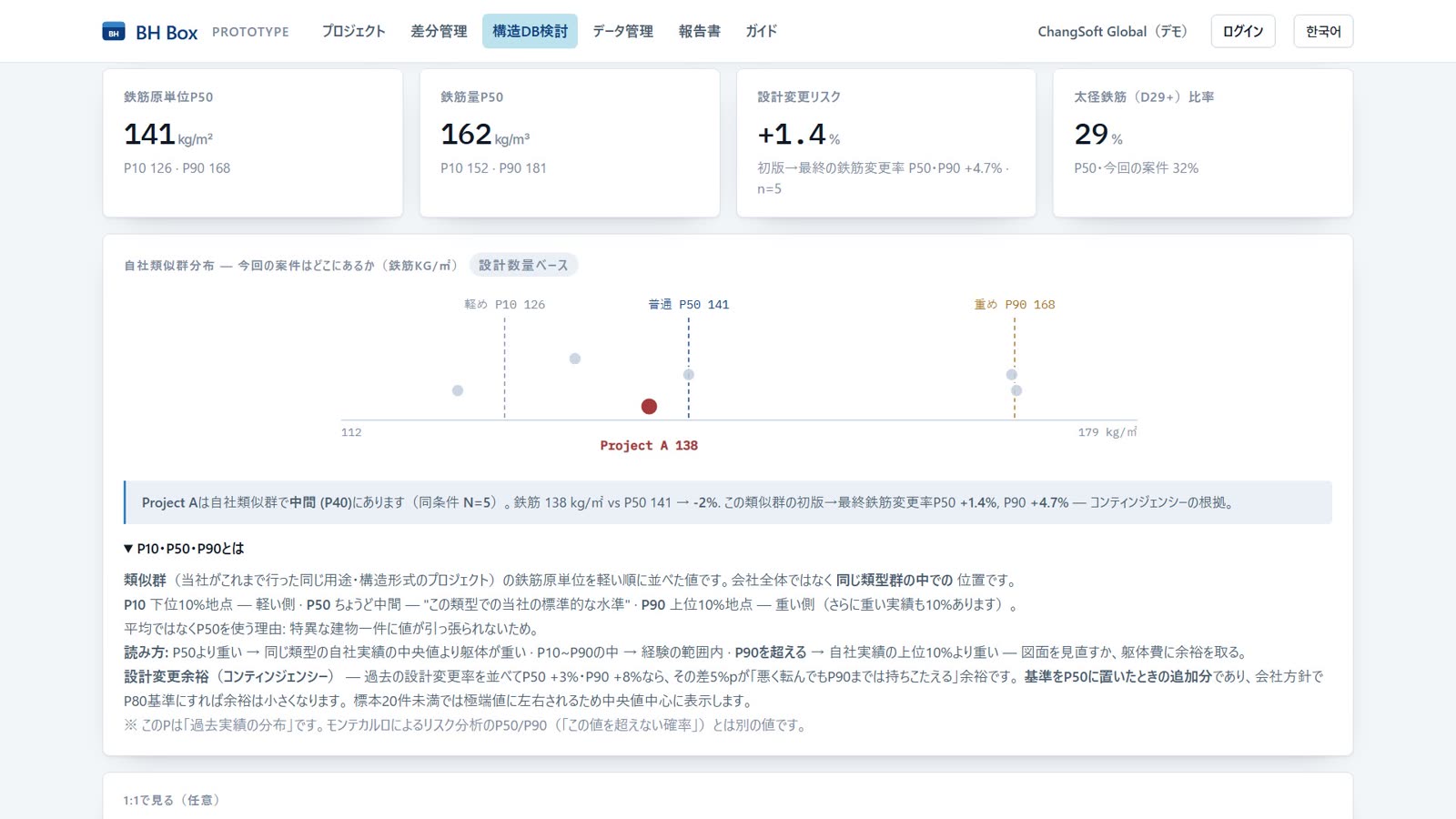Click the 普通 P50 141 marker label

point(689,305)
